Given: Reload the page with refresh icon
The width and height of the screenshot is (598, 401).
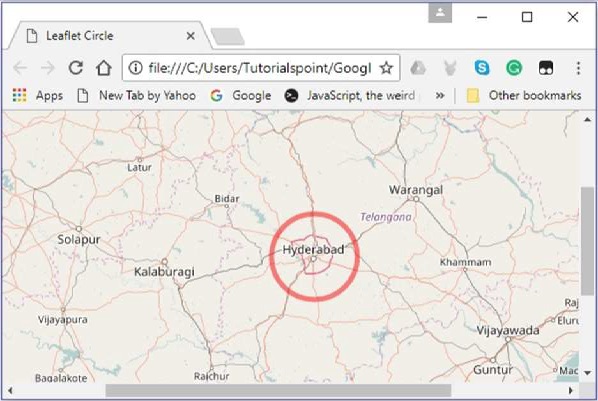Looking at the screenshot, I should tap(76, 68).
